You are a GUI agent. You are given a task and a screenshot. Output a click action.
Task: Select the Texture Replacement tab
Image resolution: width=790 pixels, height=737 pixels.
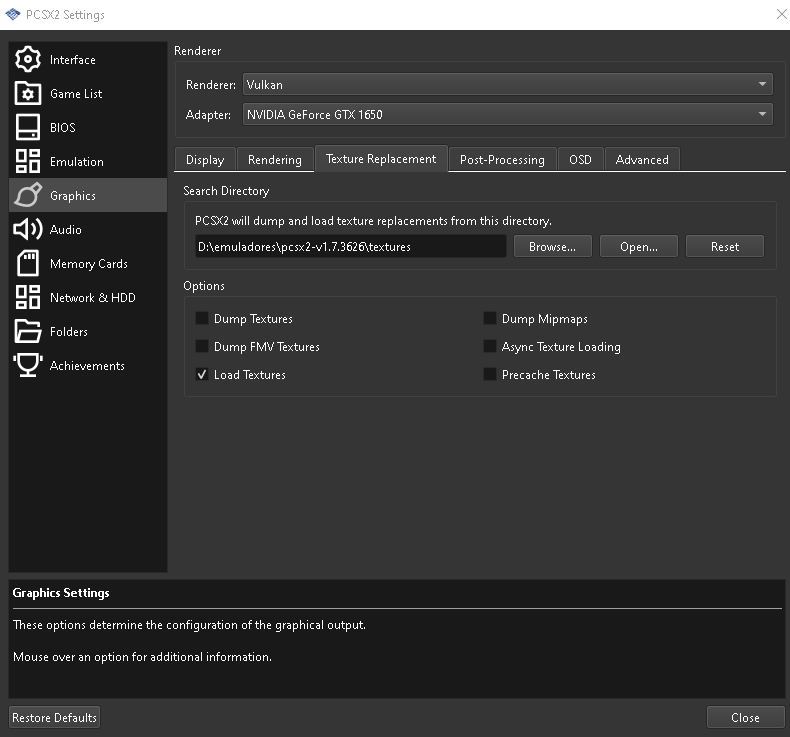point(381,159)
